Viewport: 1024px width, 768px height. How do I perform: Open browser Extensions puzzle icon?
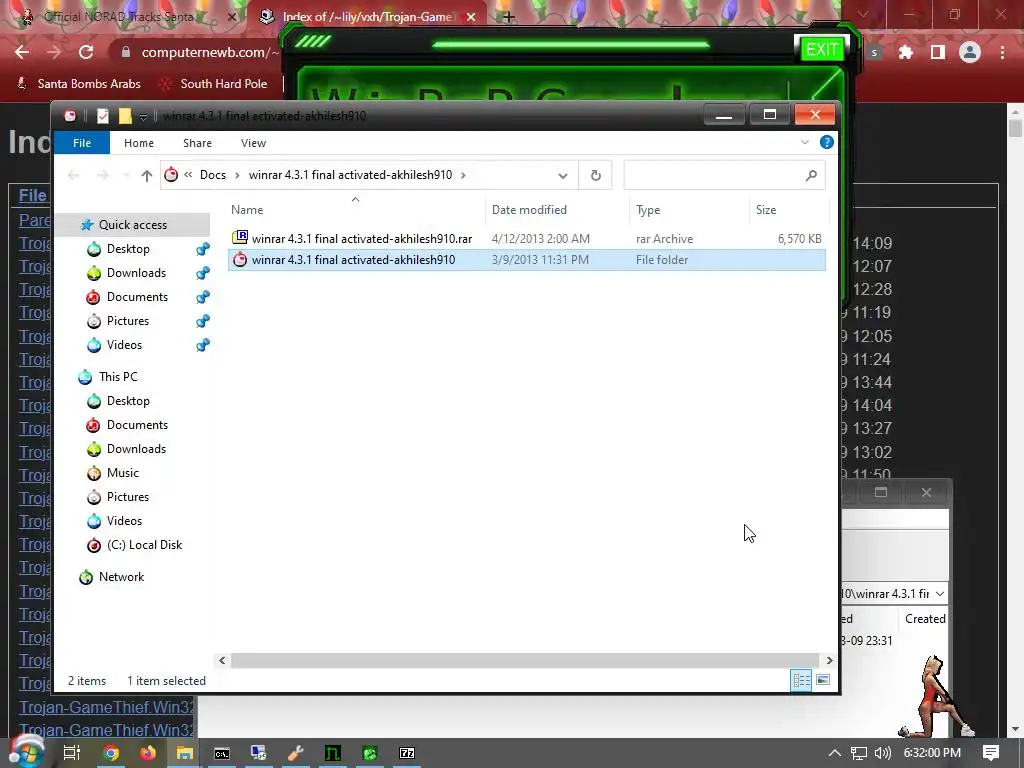click(906, 52)
